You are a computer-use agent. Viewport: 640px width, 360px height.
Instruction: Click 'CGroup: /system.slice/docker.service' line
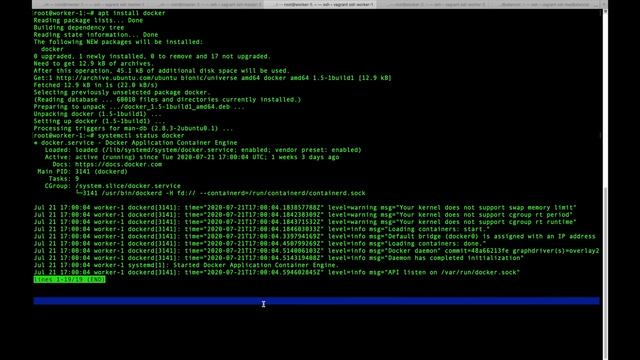click(113, 186)
